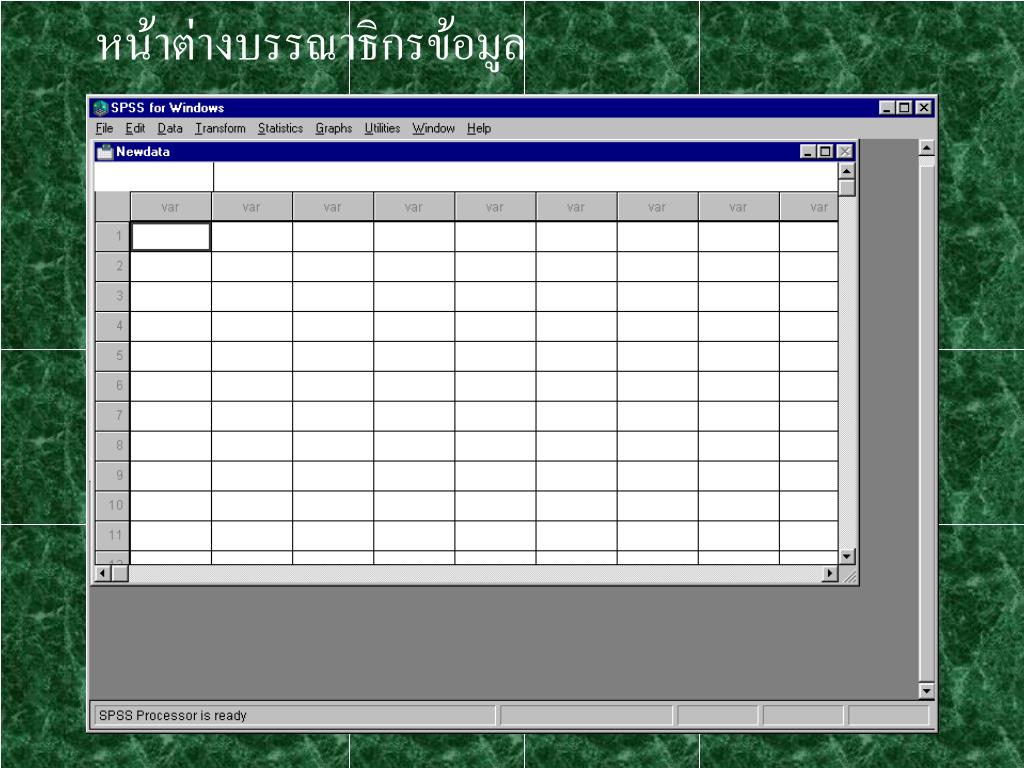Screen dimensions: 1024x768
Task: Minimize the Newdata window
Action: tap(808, 152)
